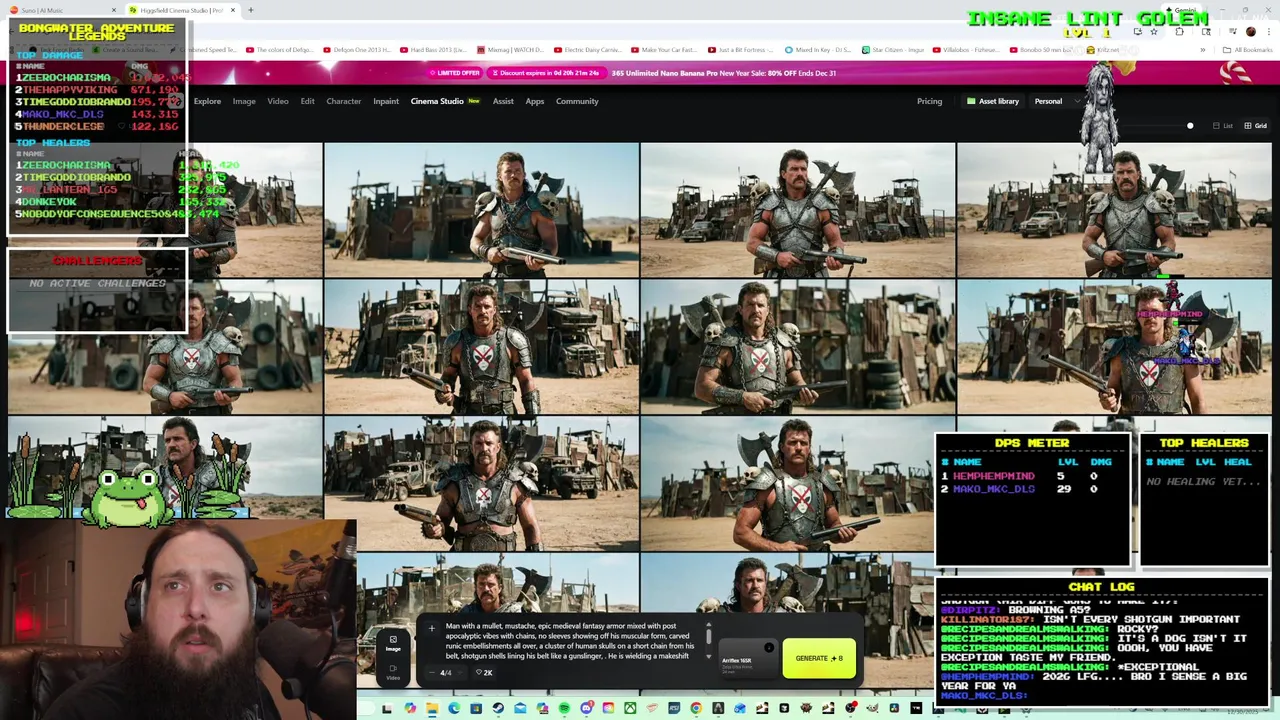Open the Personal workspace dropdown

pos(1058,101)
